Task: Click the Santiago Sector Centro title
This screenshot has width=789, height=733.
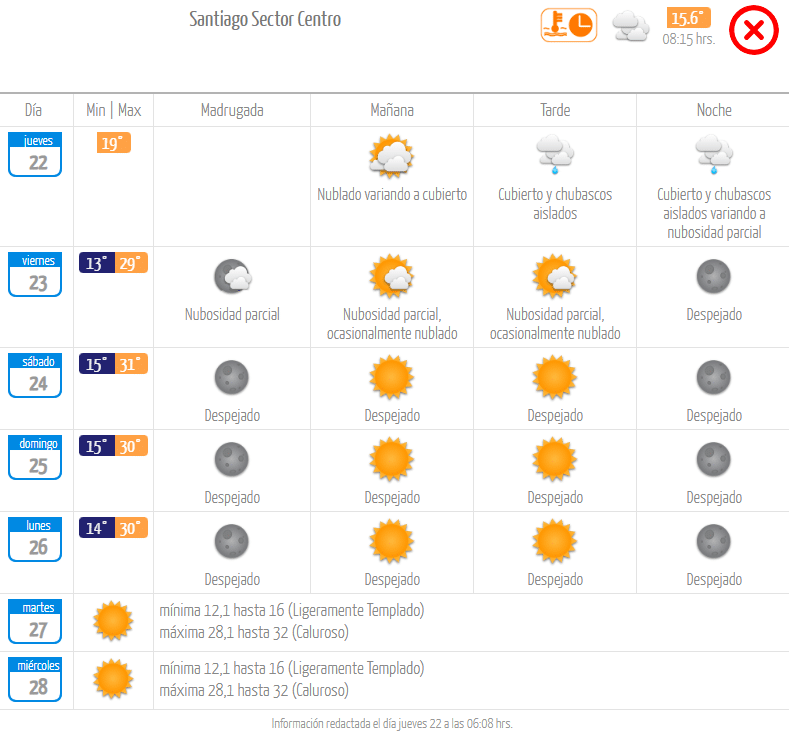Action: pyautogui.click(x=265, y=19)
